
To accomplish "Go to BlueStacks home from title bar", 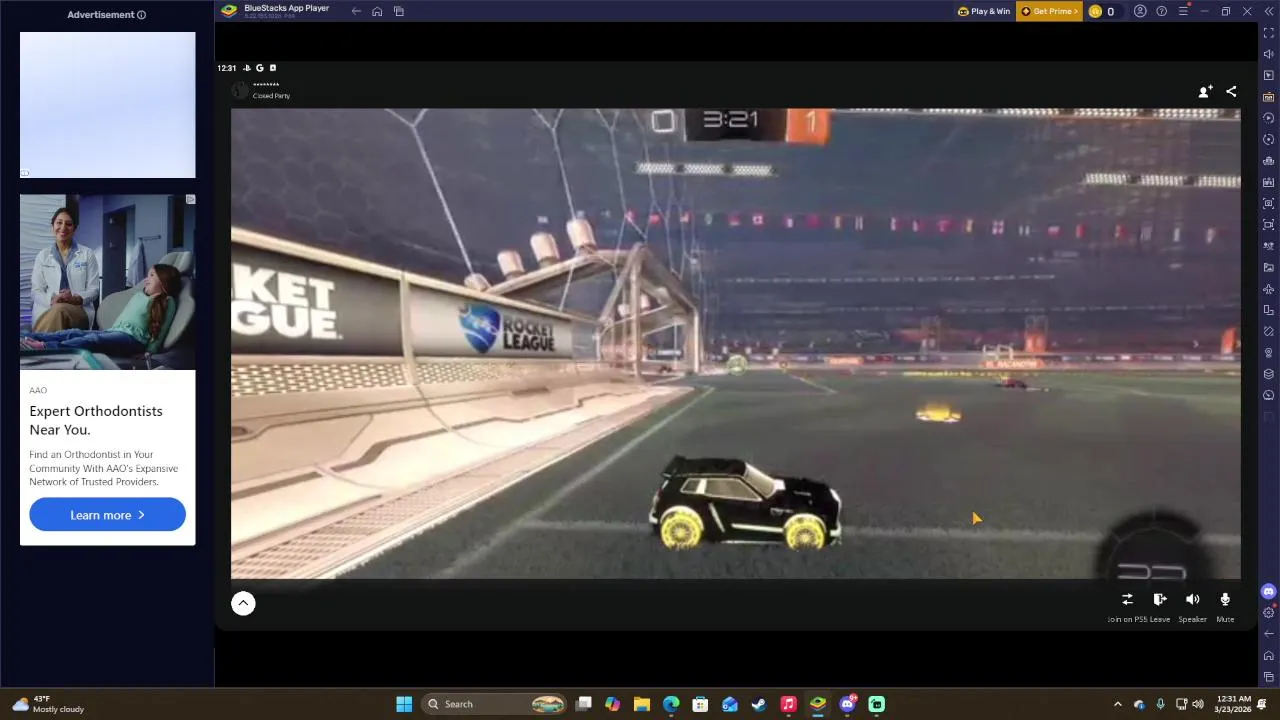I will point(377,11).
